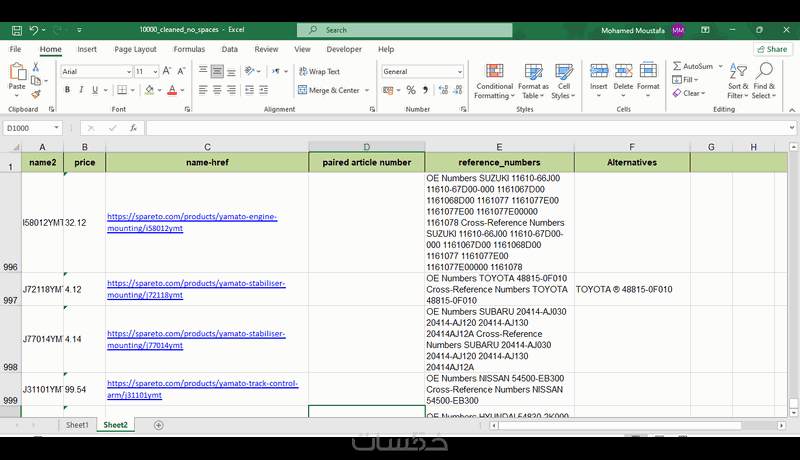This screenshot has height=460, width=800.
Task: Open the j77014ymt stabiliser mounting link
Action: pyautogui.click(x=196, y=339)
